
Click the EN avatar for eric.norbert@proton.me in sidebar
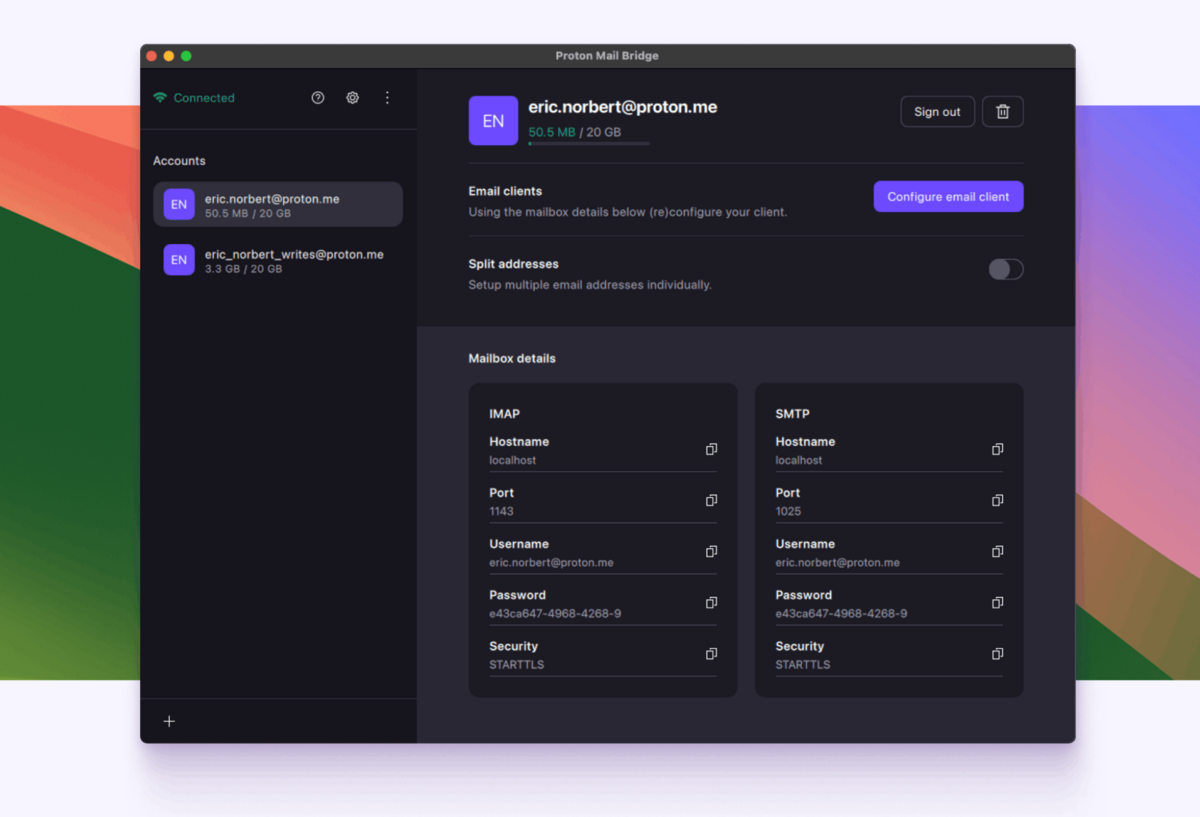tap(179, 204)
